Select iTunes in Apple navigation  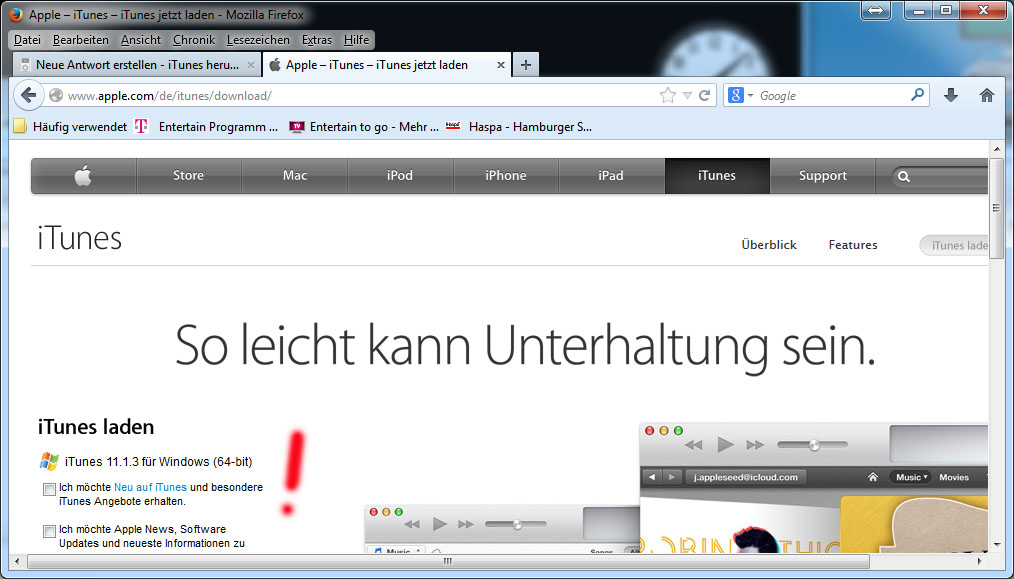[x=717, y=175]
